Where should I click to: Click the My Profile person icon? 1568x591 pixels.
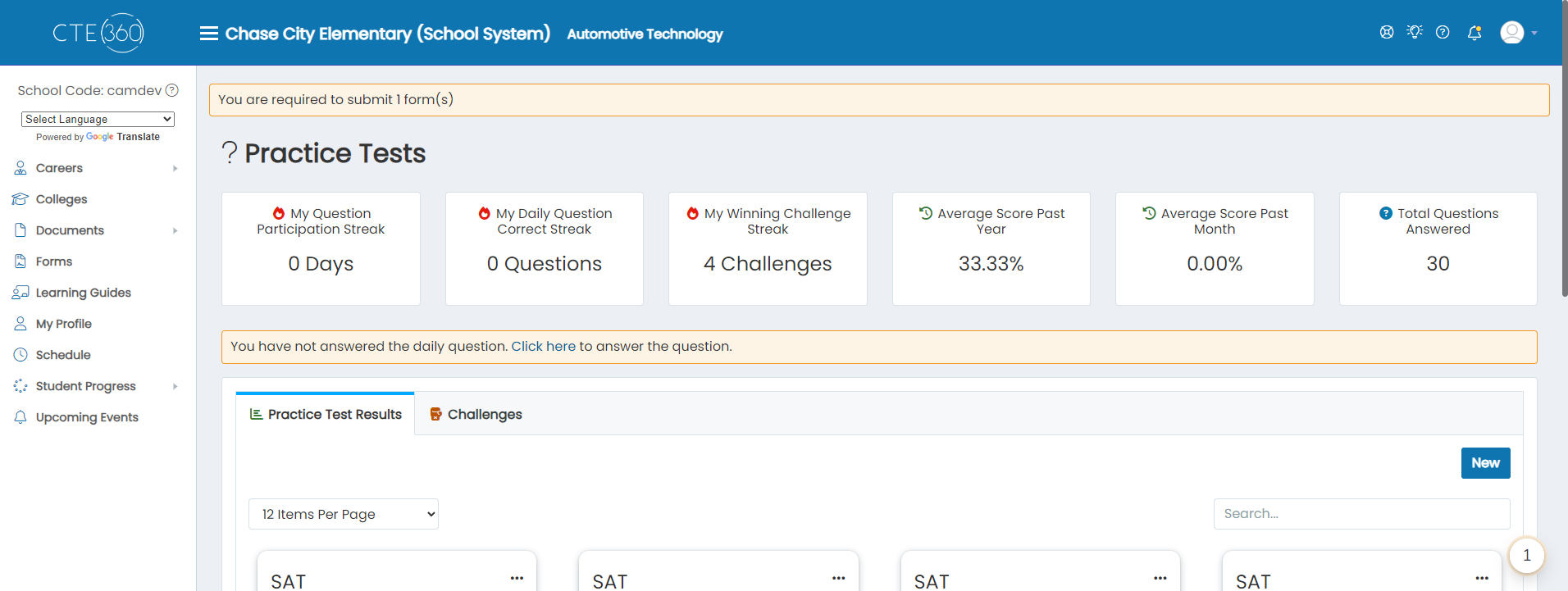click(x=21, y=324)
